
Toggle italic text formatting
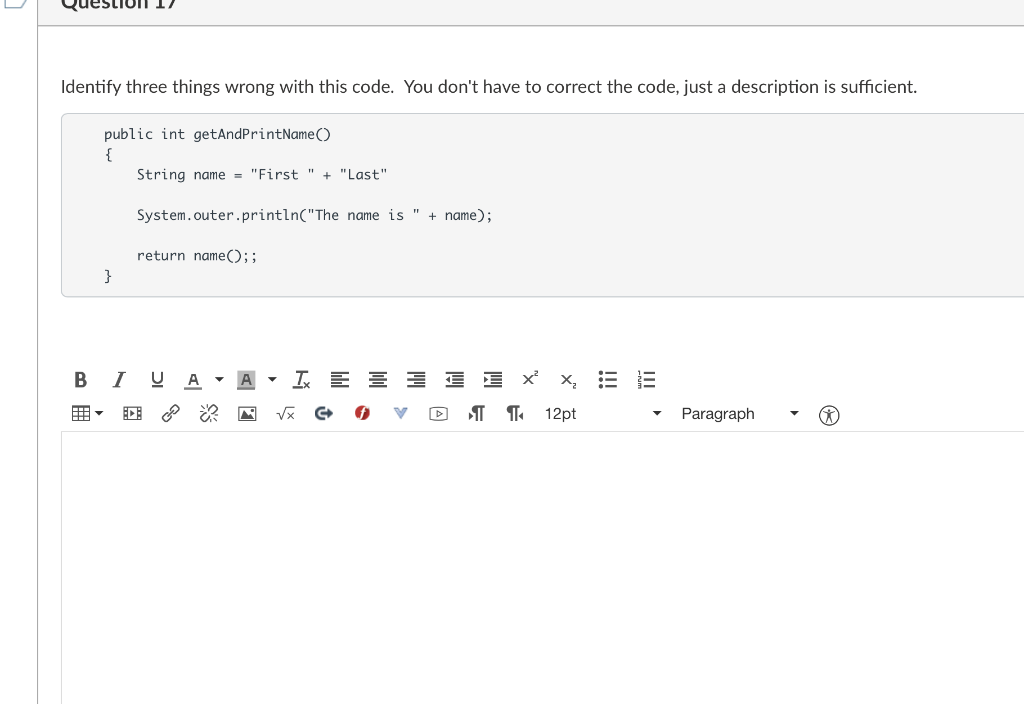point(118,379)
